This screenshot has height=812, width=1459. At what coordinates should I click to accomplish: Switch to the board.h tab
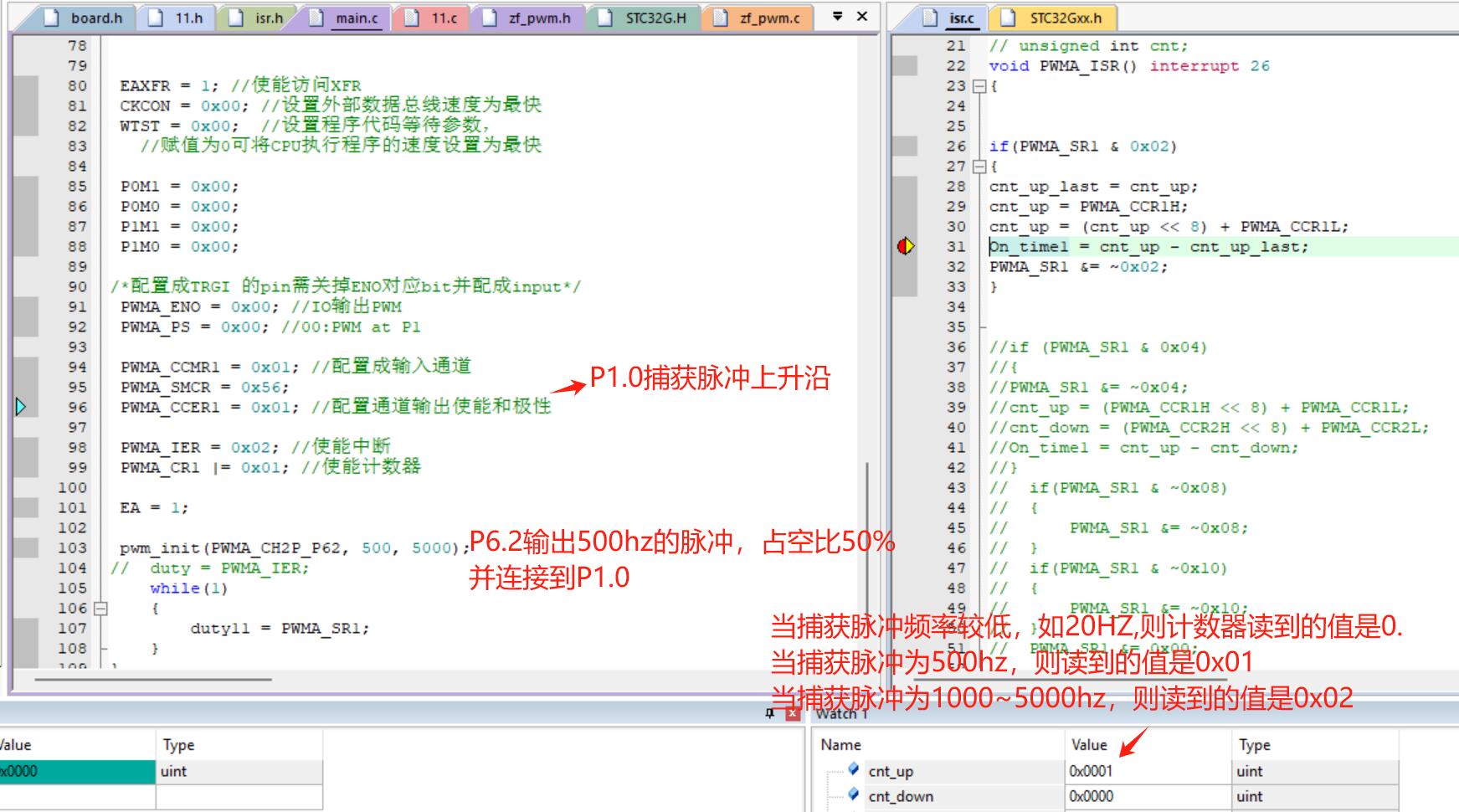(85, 18)
